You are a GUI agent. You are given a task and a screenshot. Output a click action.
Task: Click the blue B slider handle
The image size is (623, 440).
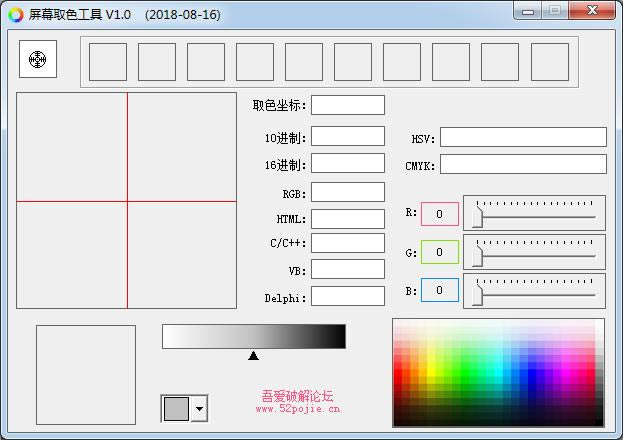[x=479, y=293]
